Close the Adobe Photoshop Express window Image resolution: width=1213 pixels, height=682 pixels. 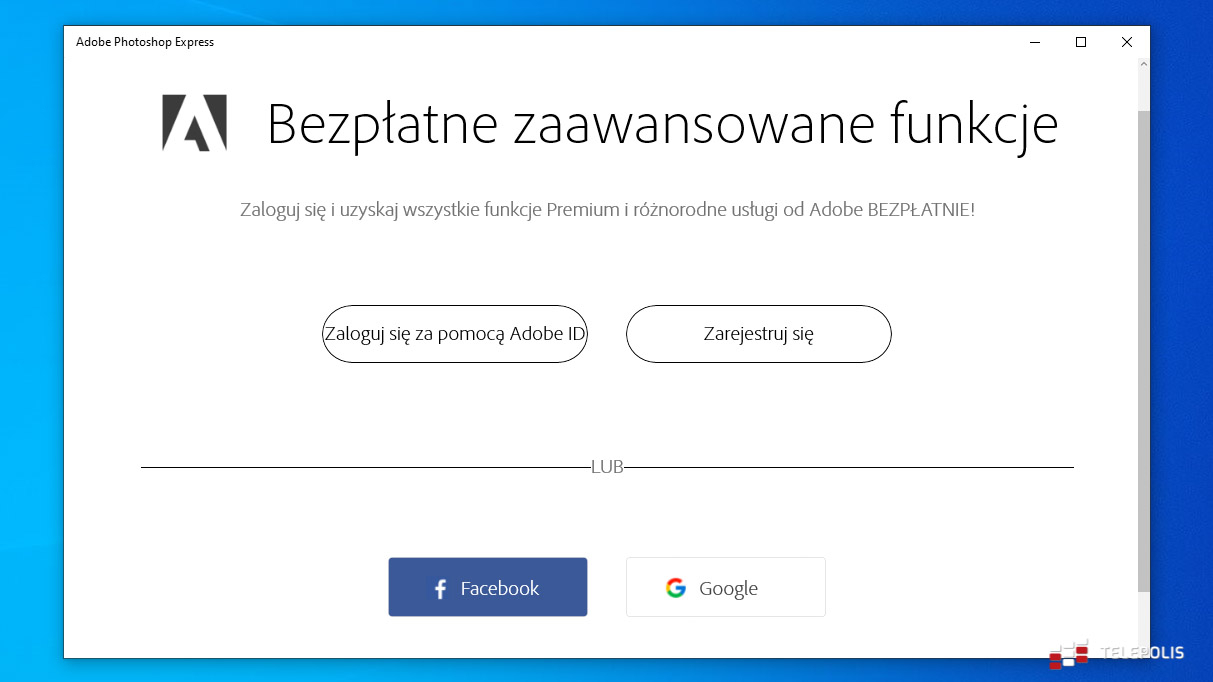point(1126,42)
